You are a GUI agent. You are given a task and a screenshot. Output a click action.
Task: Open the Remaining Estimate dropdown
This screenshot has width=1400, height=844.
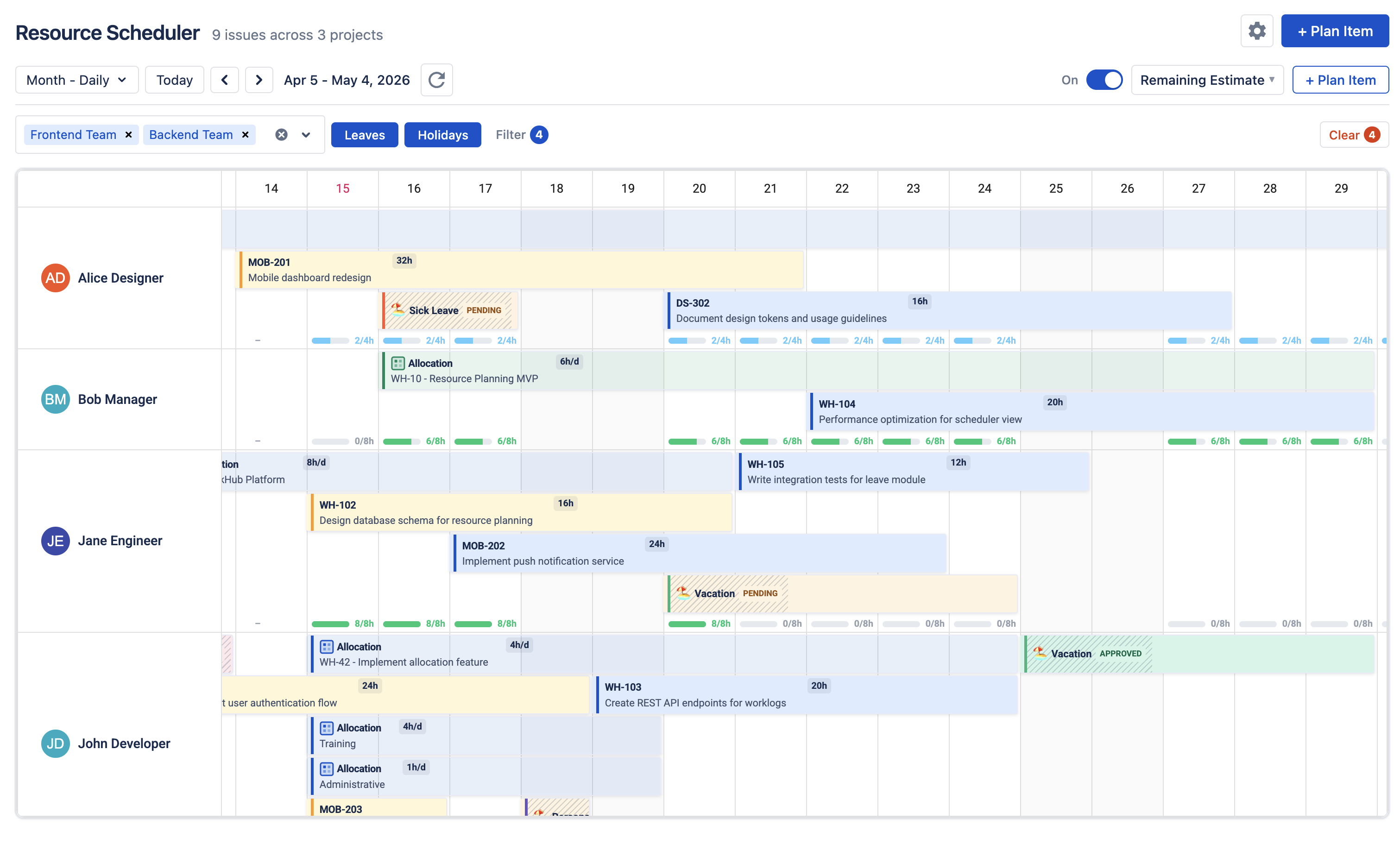(1207, 80)
